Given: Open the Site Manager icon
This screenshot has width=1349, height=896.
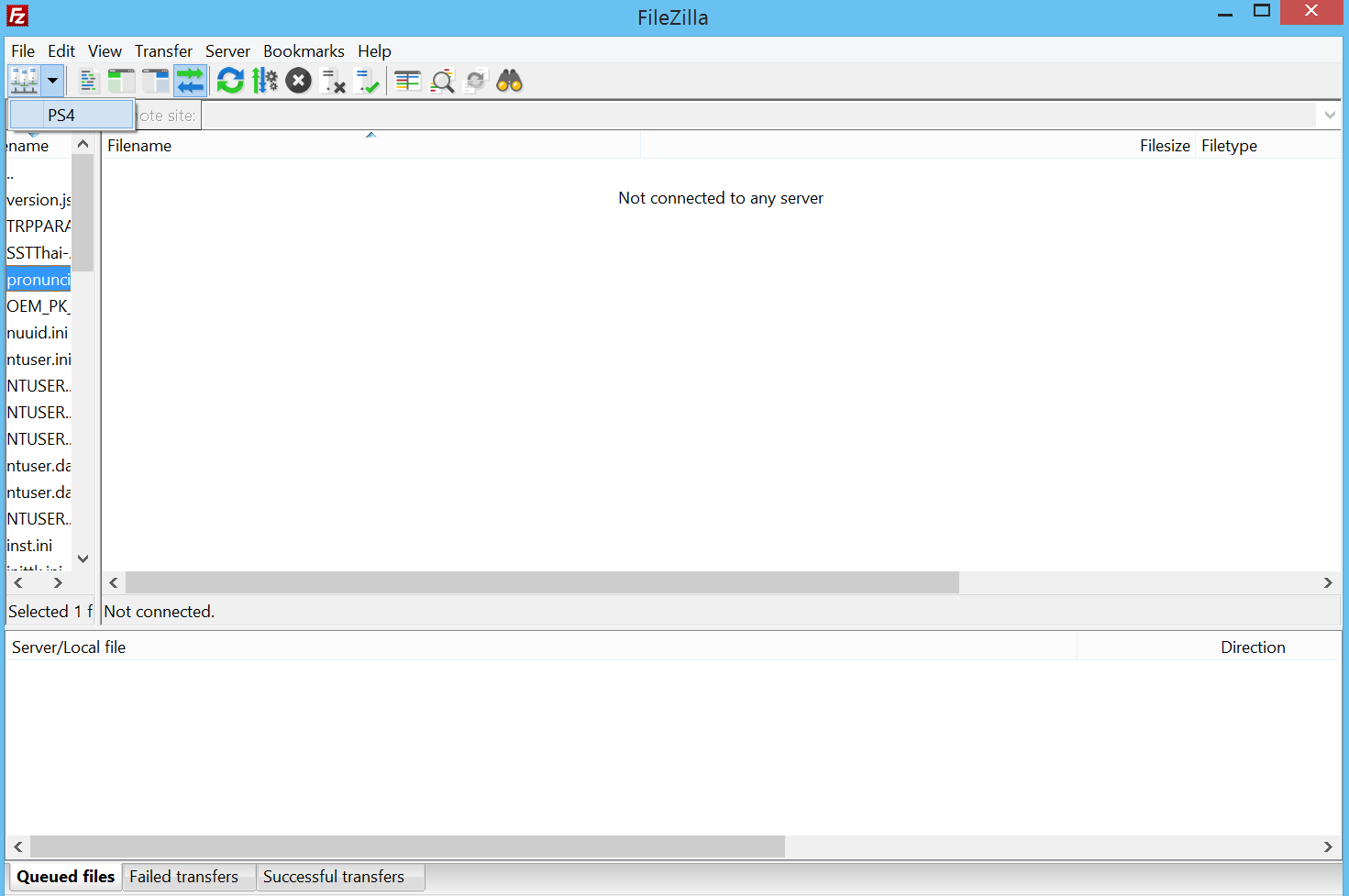Looking at the screenshot, I should pyautogui.click(x=25, y=81).
